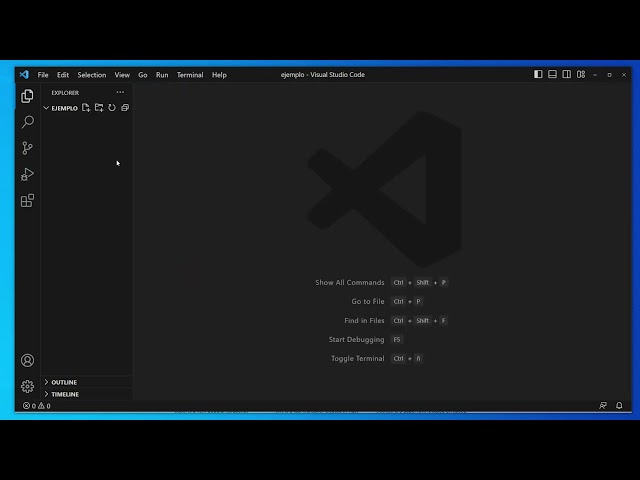Open the Accounts menu icon
640x480 pixels.
tap(27, 360)
